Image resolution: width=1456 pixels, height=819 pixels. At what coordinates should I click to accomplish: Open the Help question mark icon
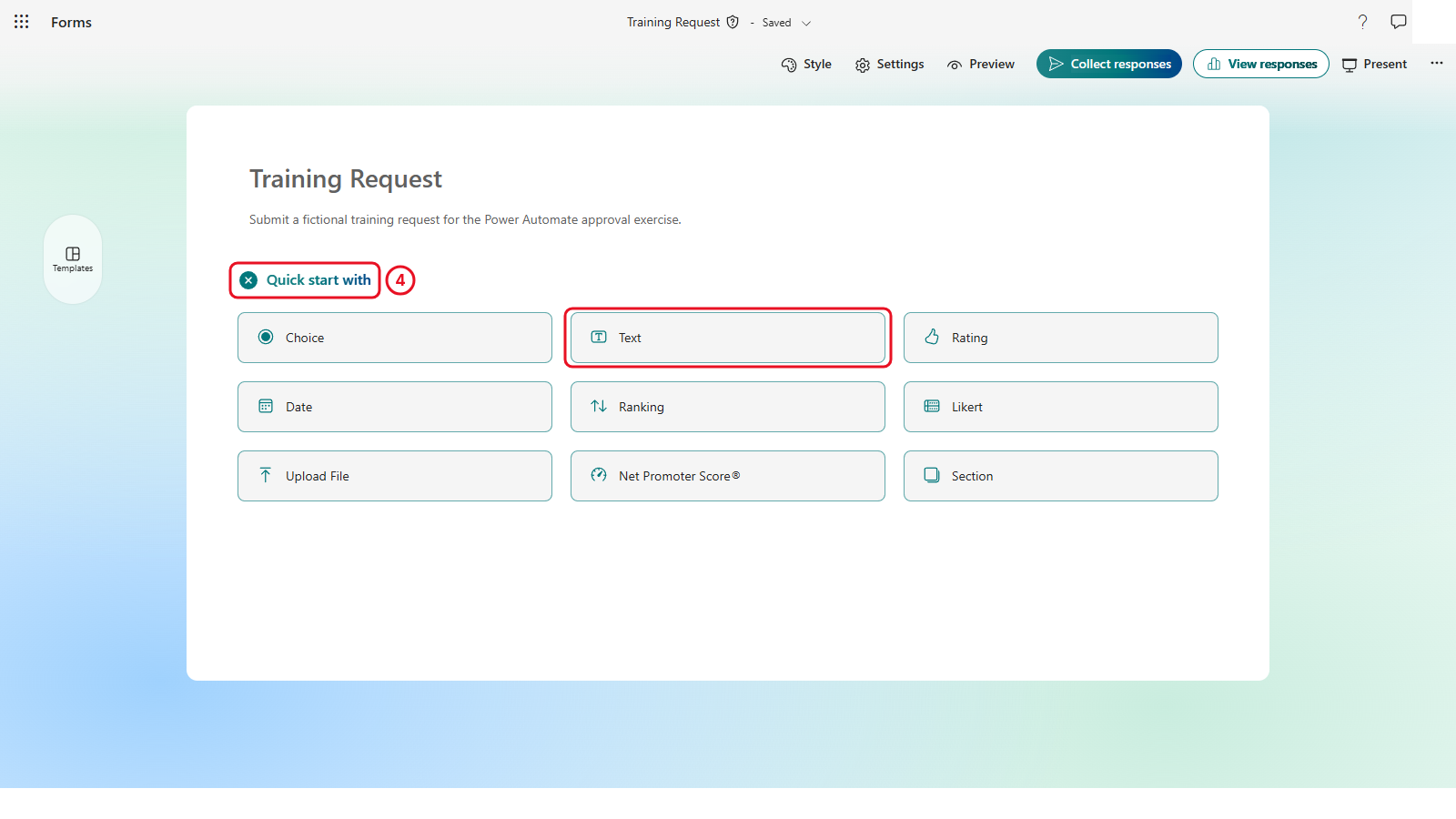(x=1362, y=22)
